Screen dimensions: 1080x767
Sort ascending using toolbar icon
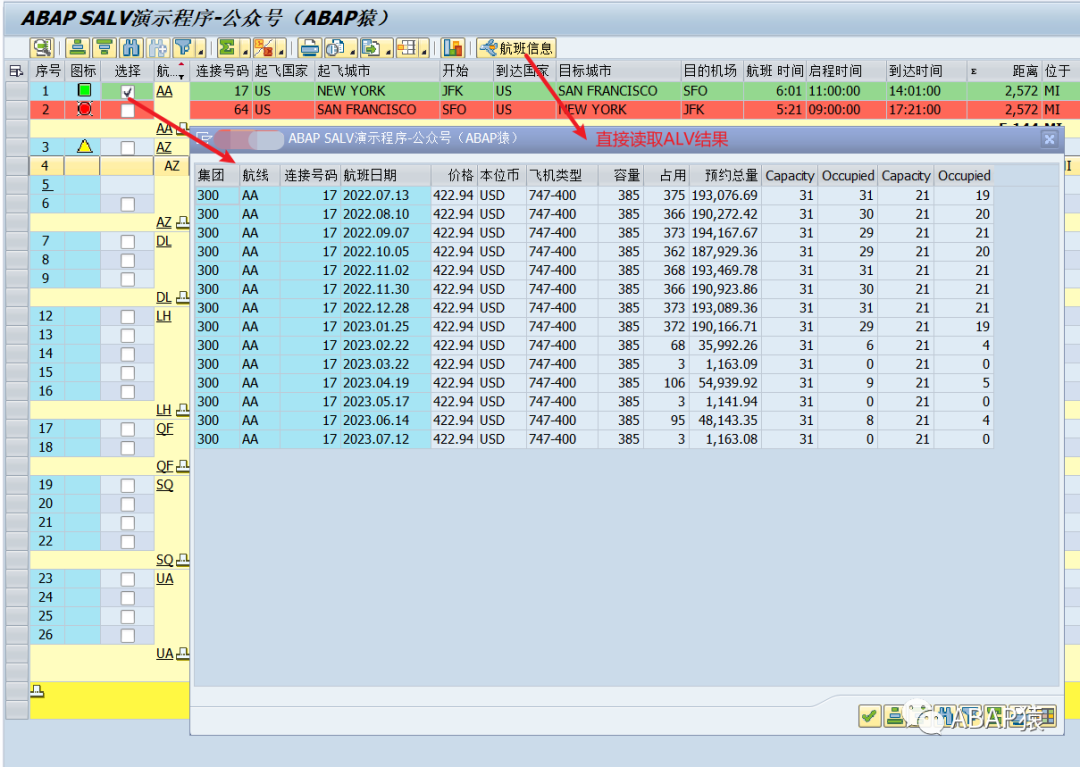coord(78,48)
